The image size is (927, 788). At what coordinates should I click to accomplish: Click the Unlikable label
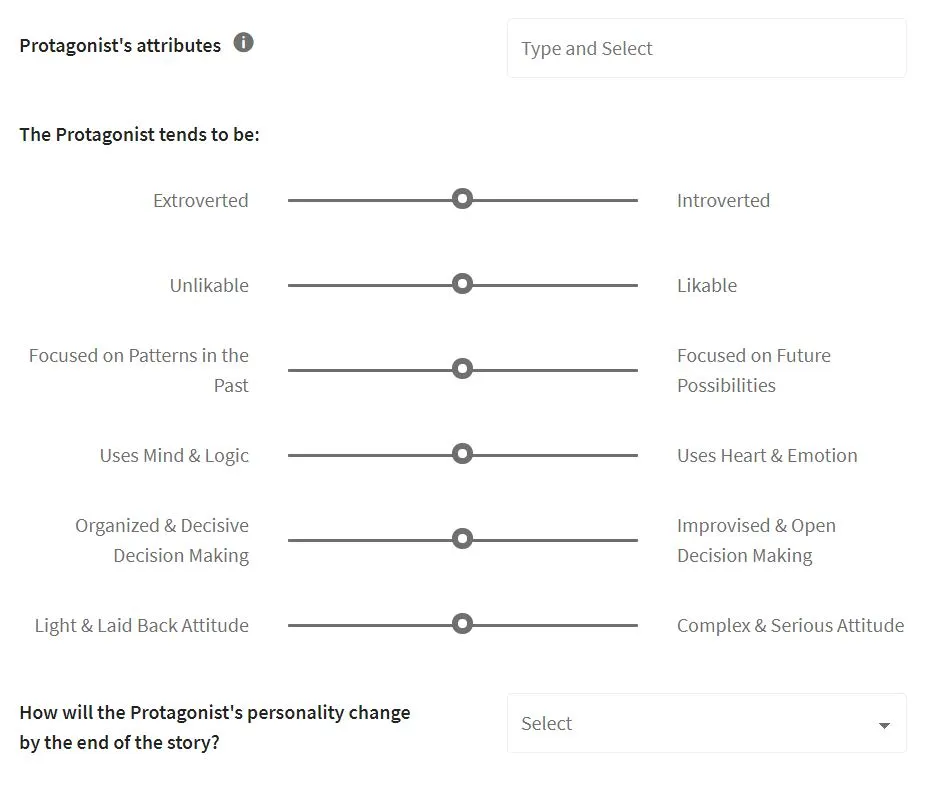click(x=209, y=285)
